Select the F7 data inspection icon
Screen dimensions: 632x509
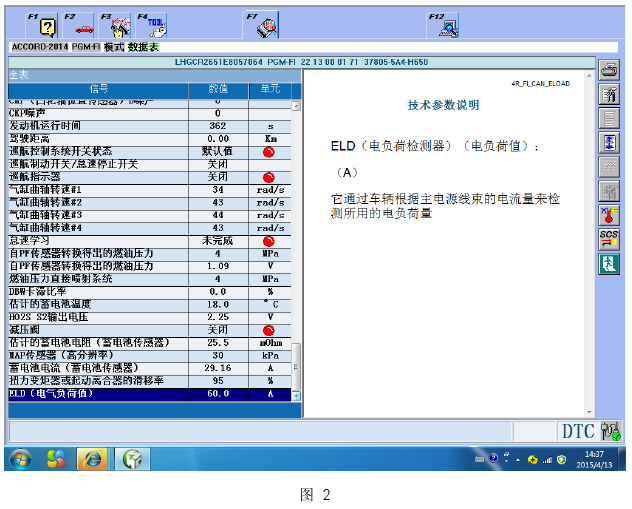261,25
